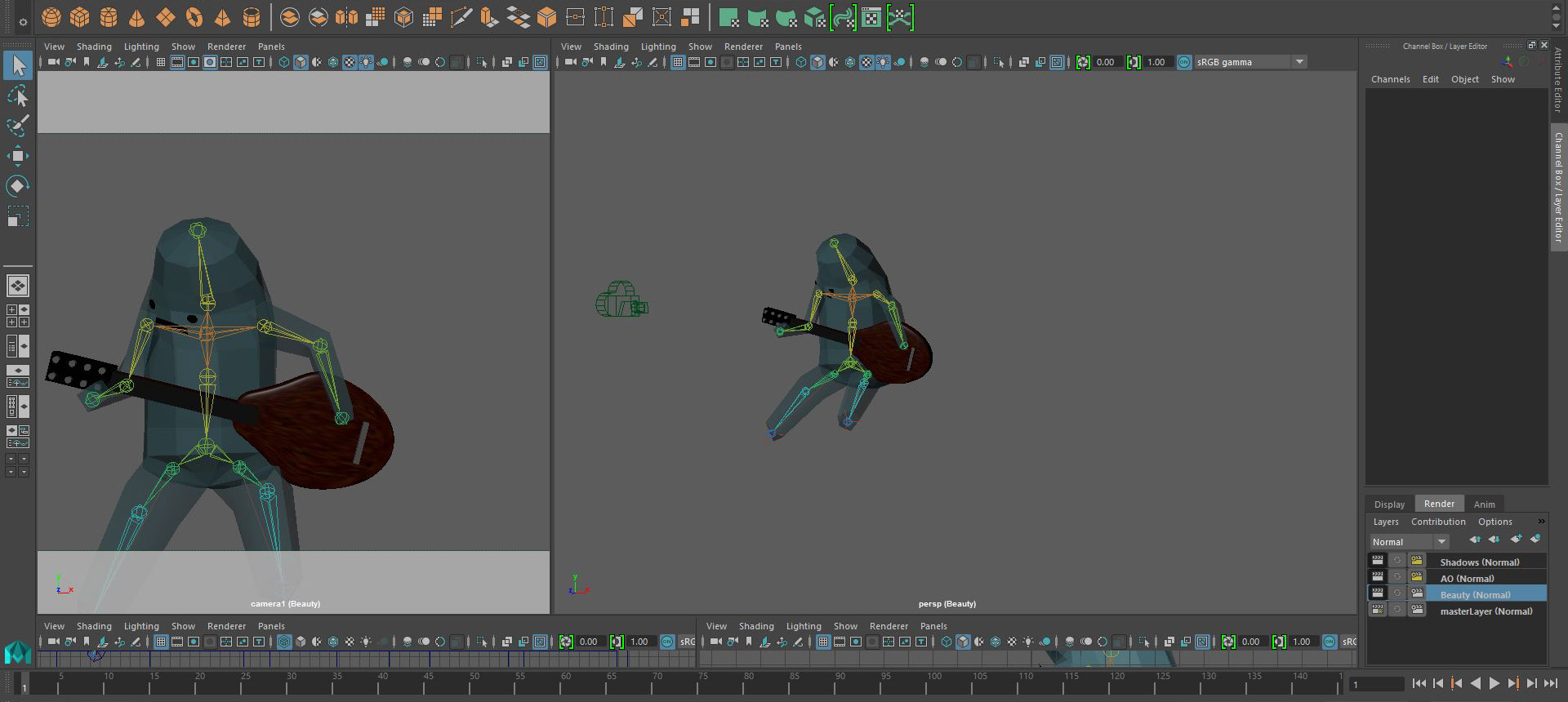Choose the Paint Selection tool
1568x702 pixels.
tap(17, 126)
